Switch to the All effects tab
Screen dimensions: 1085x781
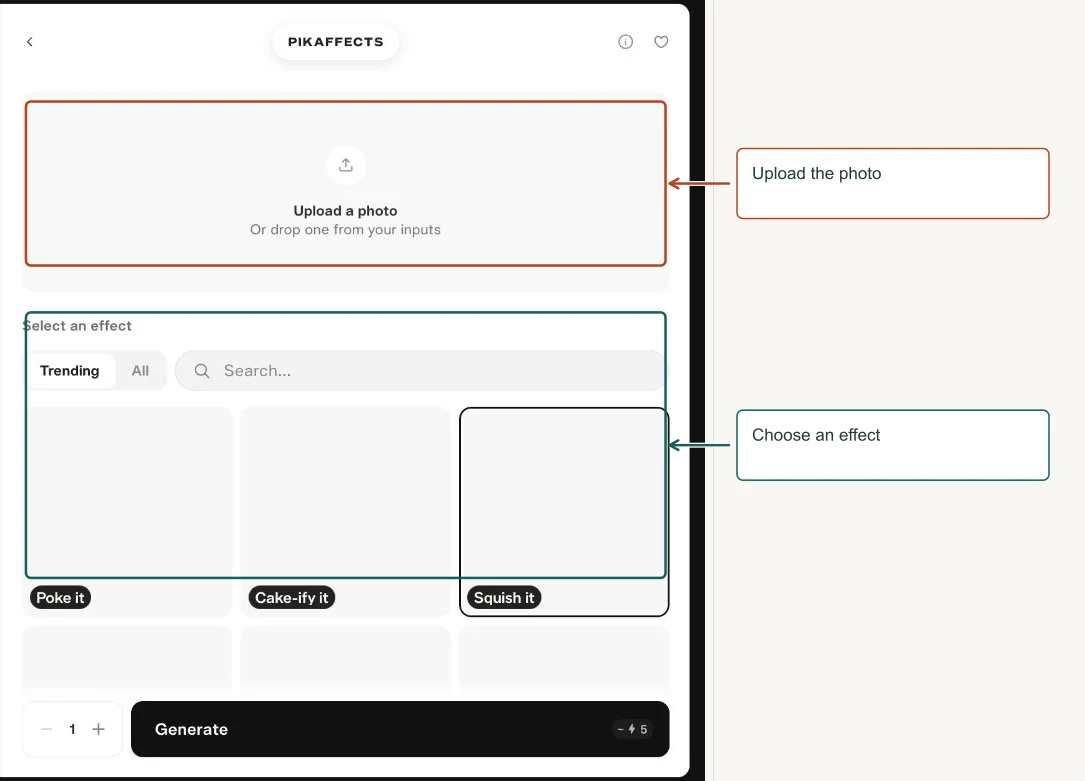pos(140,371)
